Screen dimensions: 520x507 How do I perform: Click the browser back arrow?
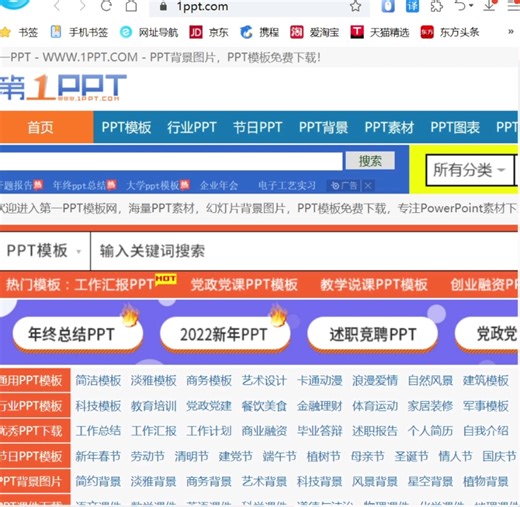[57, 6]
